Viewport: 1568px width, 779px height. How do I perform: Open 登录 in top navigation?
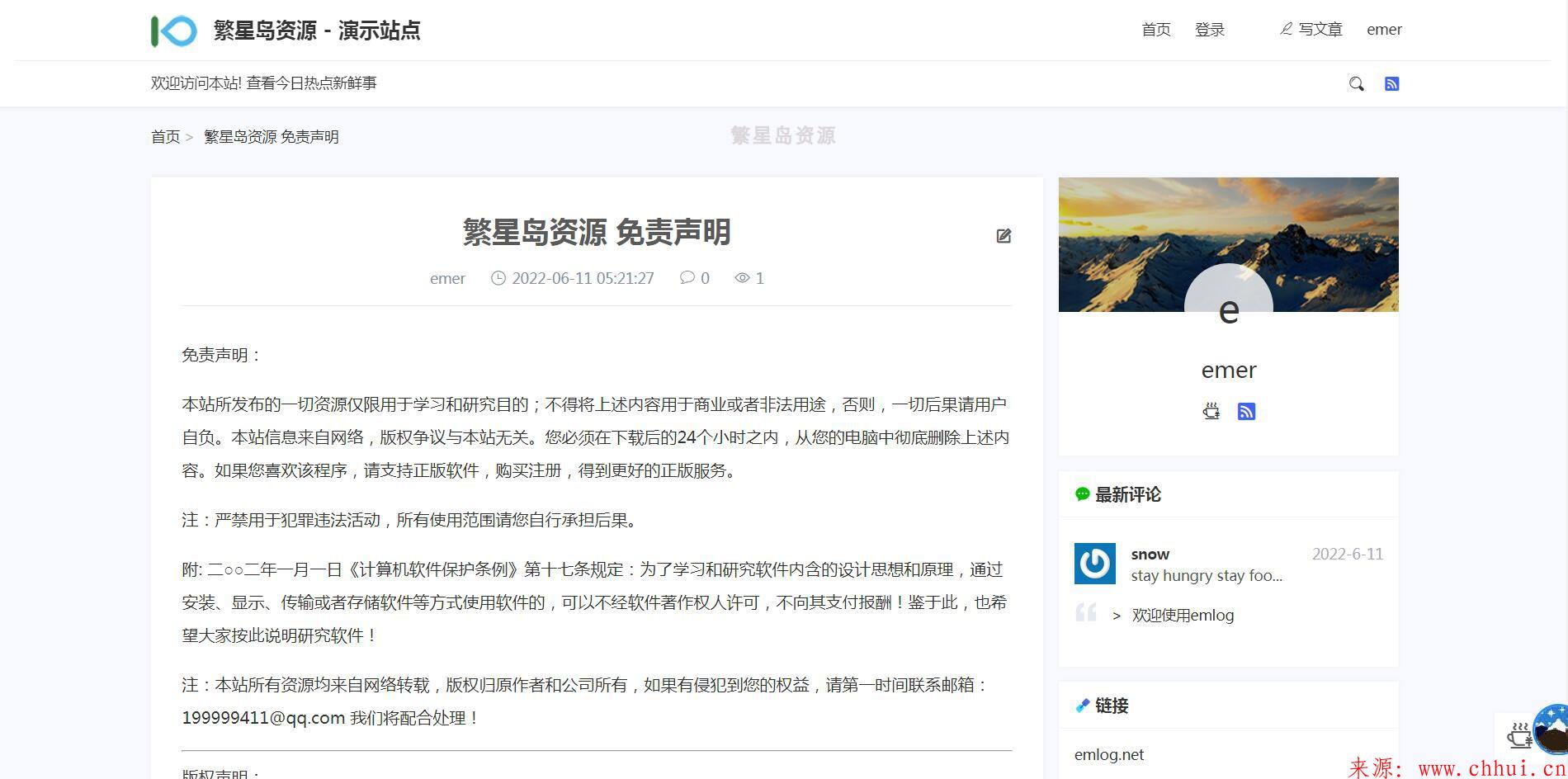coord(1209,30)
